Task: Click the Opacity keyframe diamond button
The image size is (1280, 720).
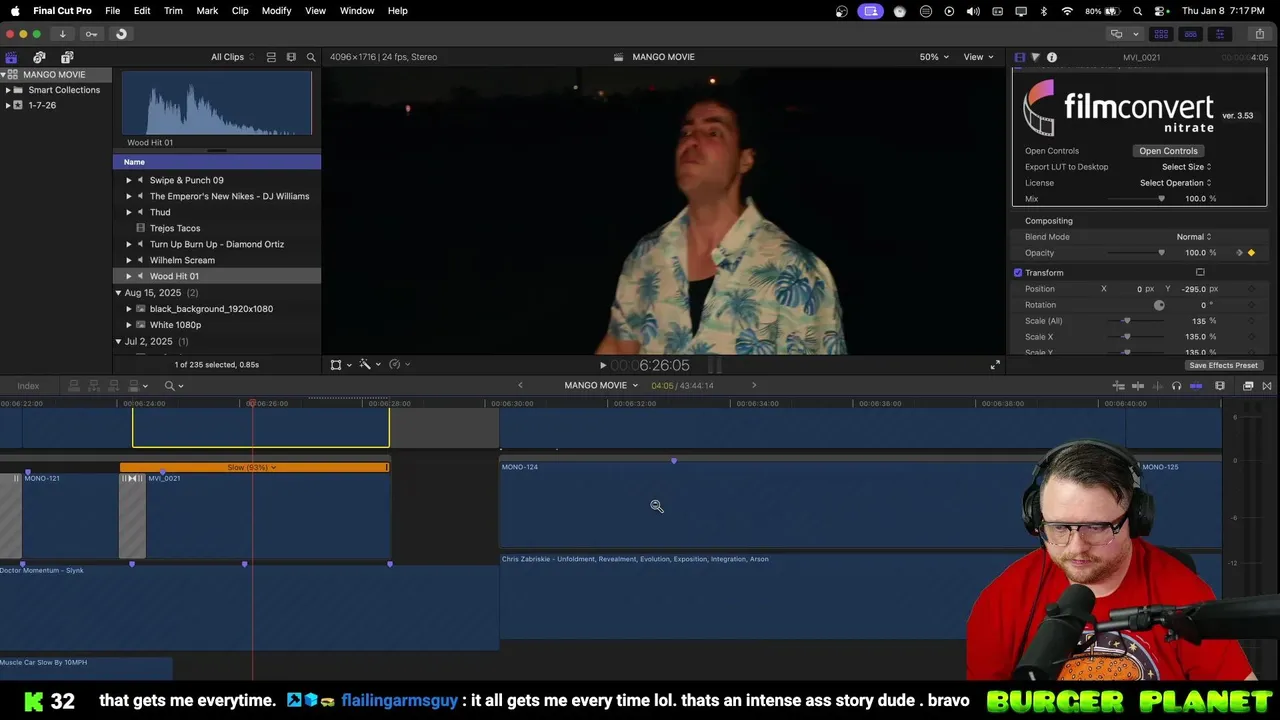Action: pos(1251,253)
